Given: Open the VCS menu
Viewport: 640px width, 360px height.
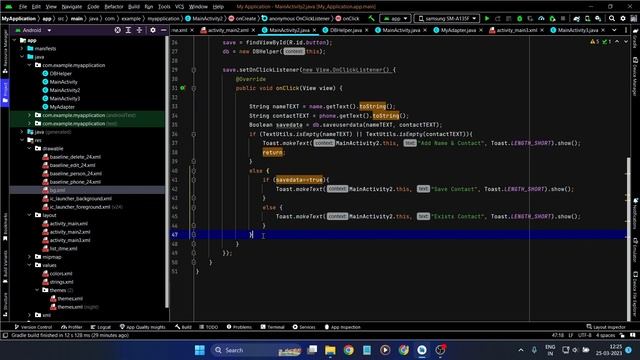Looking at the screenshot, I should (180, 7).
